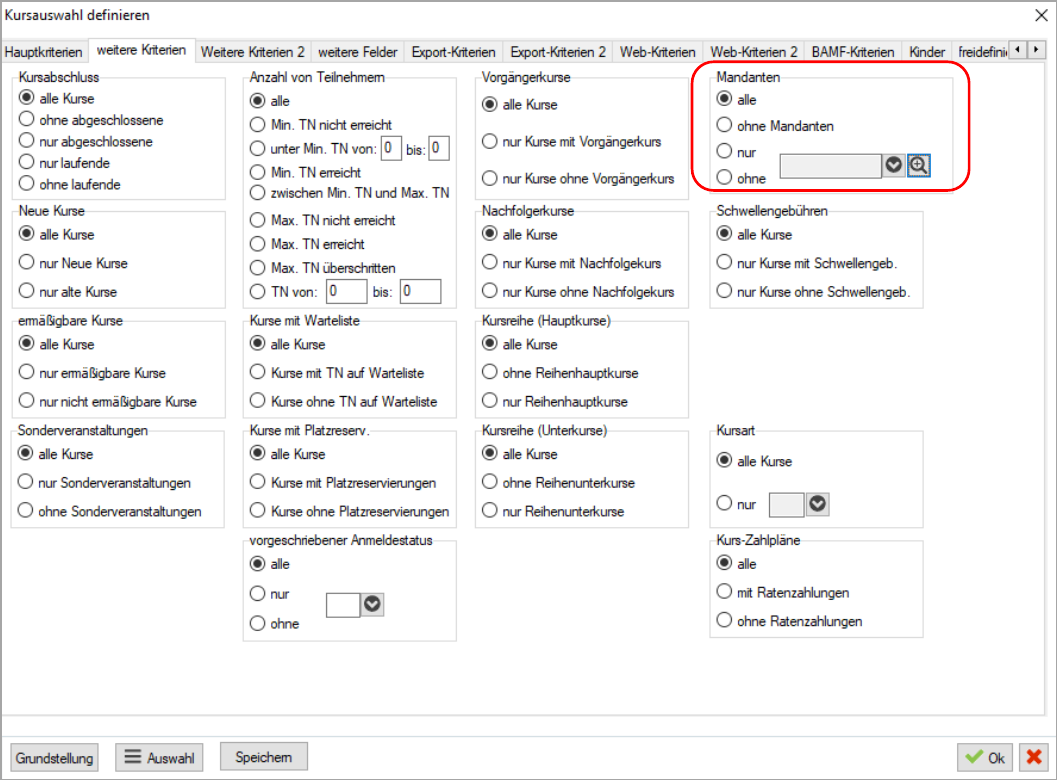Image resolution: width=1057 pixels, height=780 pixels.
Task: Click the red X cancel button
Action: 1034,757
